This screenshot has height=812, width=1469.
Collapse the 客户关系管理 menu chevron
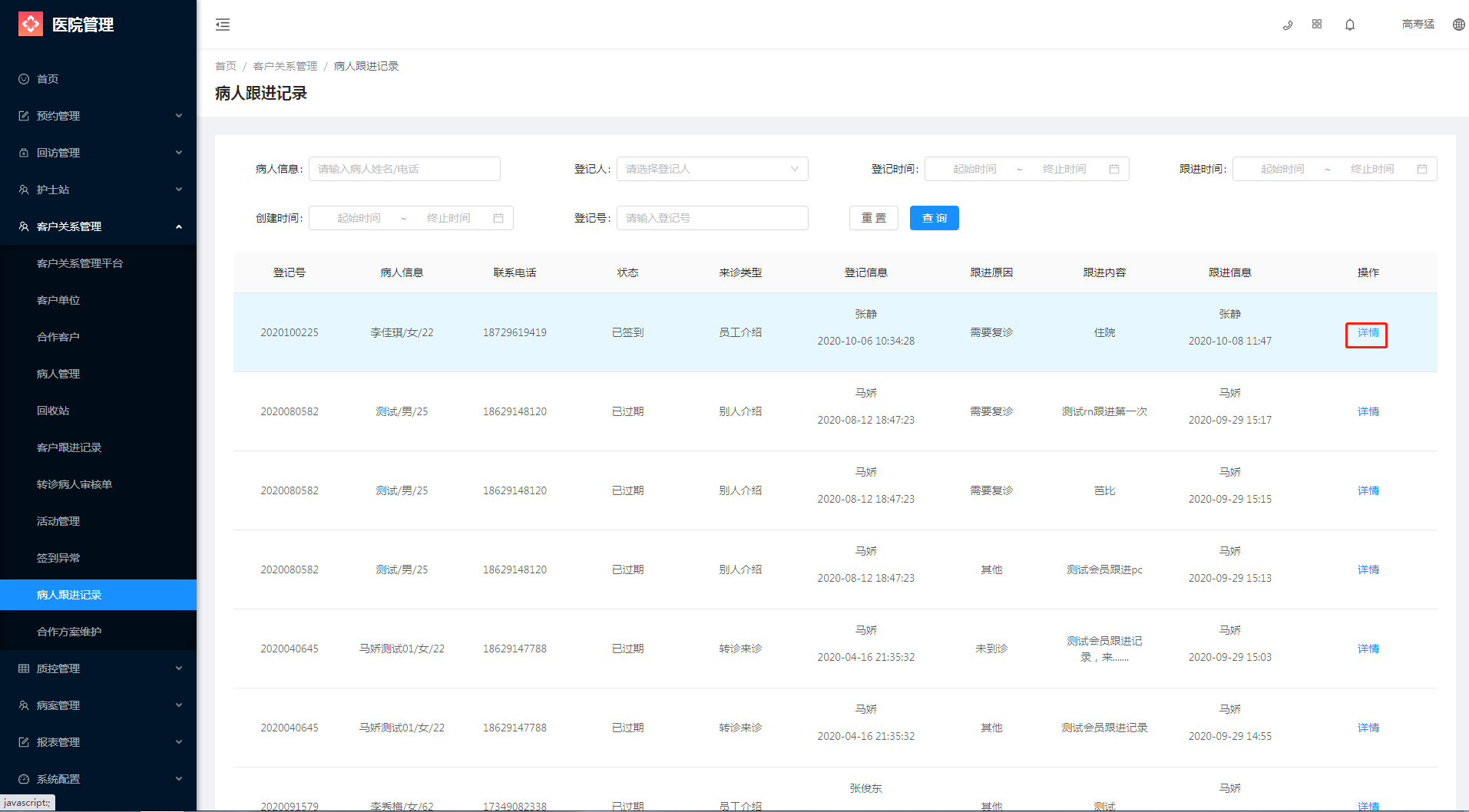click(179, 226)
